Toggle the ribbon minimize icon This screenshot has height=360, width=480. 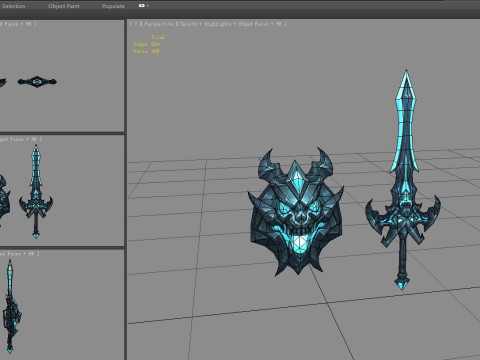(x=141, y=6)
